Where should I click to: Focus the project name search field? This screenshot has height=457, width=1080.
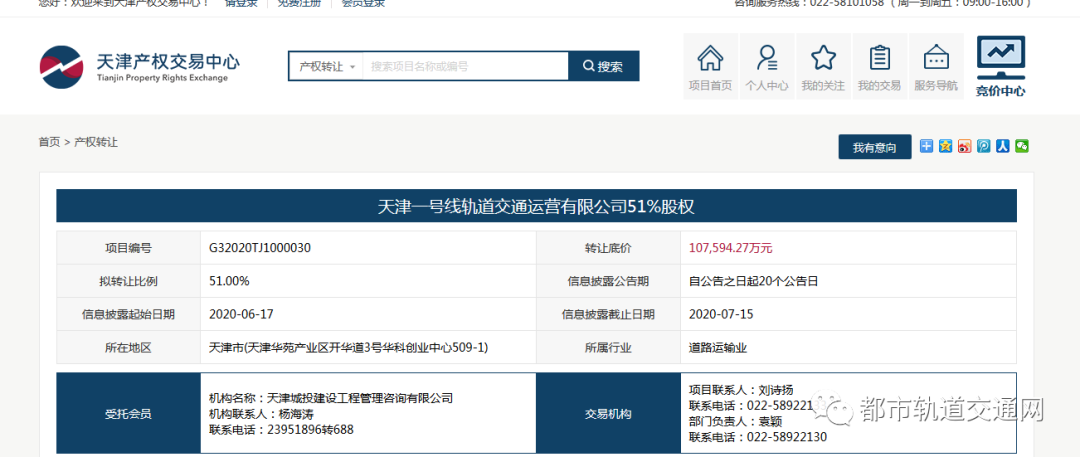click(466, 66)
